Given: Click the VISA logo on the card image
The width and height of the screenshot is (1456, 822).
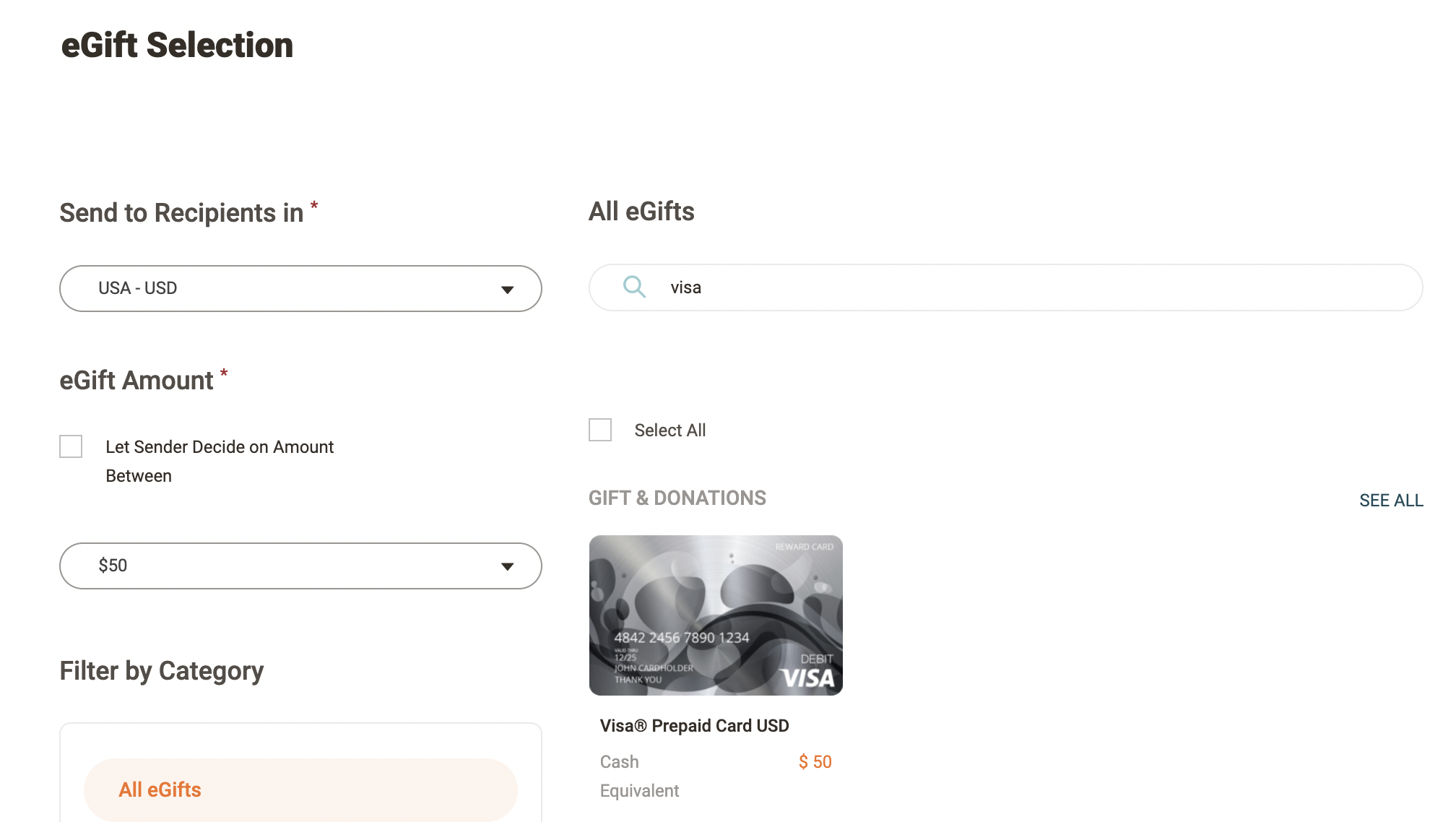Looking at the screenshot, I should (808, 678).
